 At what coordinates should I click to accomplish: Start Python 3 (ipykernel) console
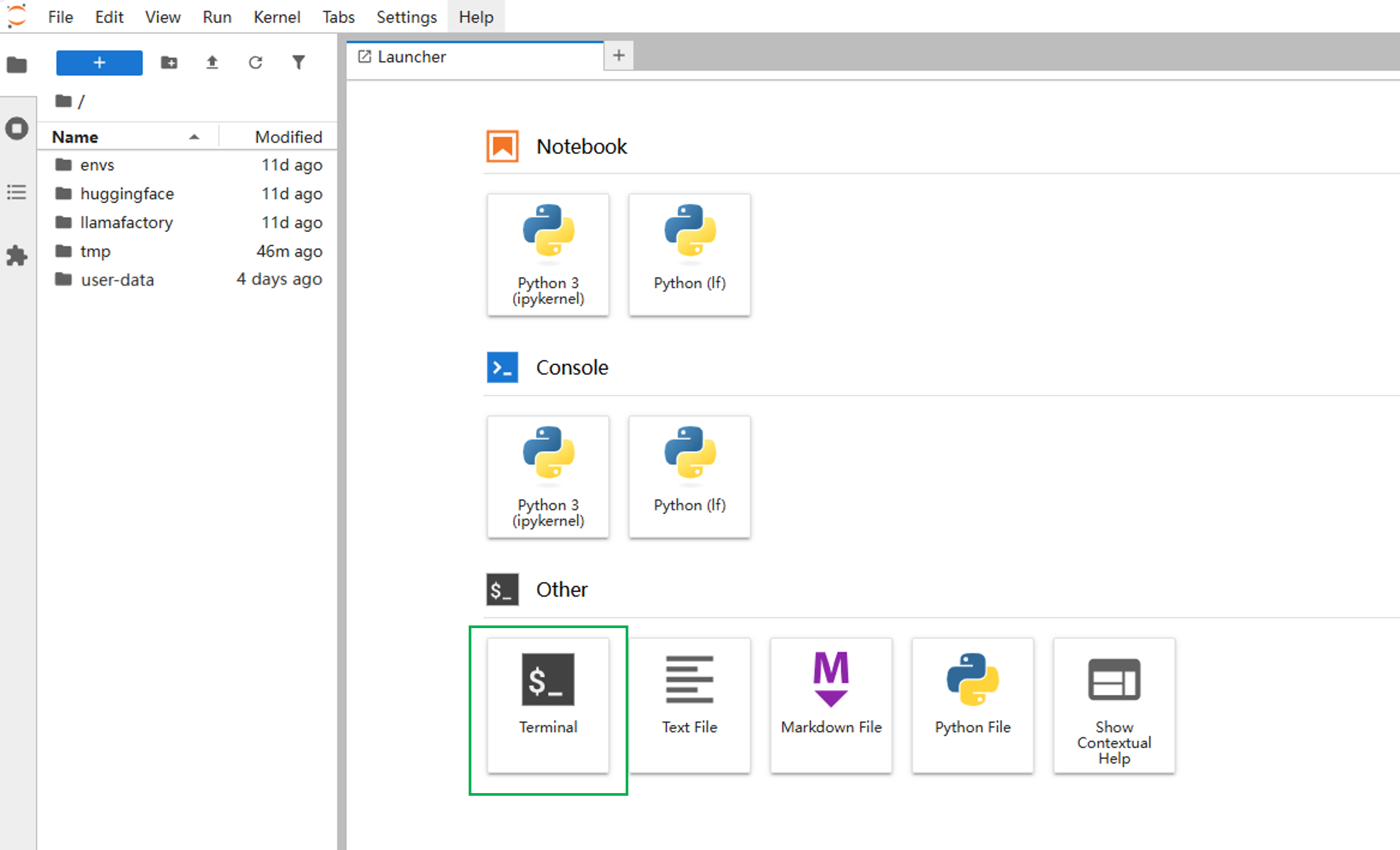pos(548,476)
